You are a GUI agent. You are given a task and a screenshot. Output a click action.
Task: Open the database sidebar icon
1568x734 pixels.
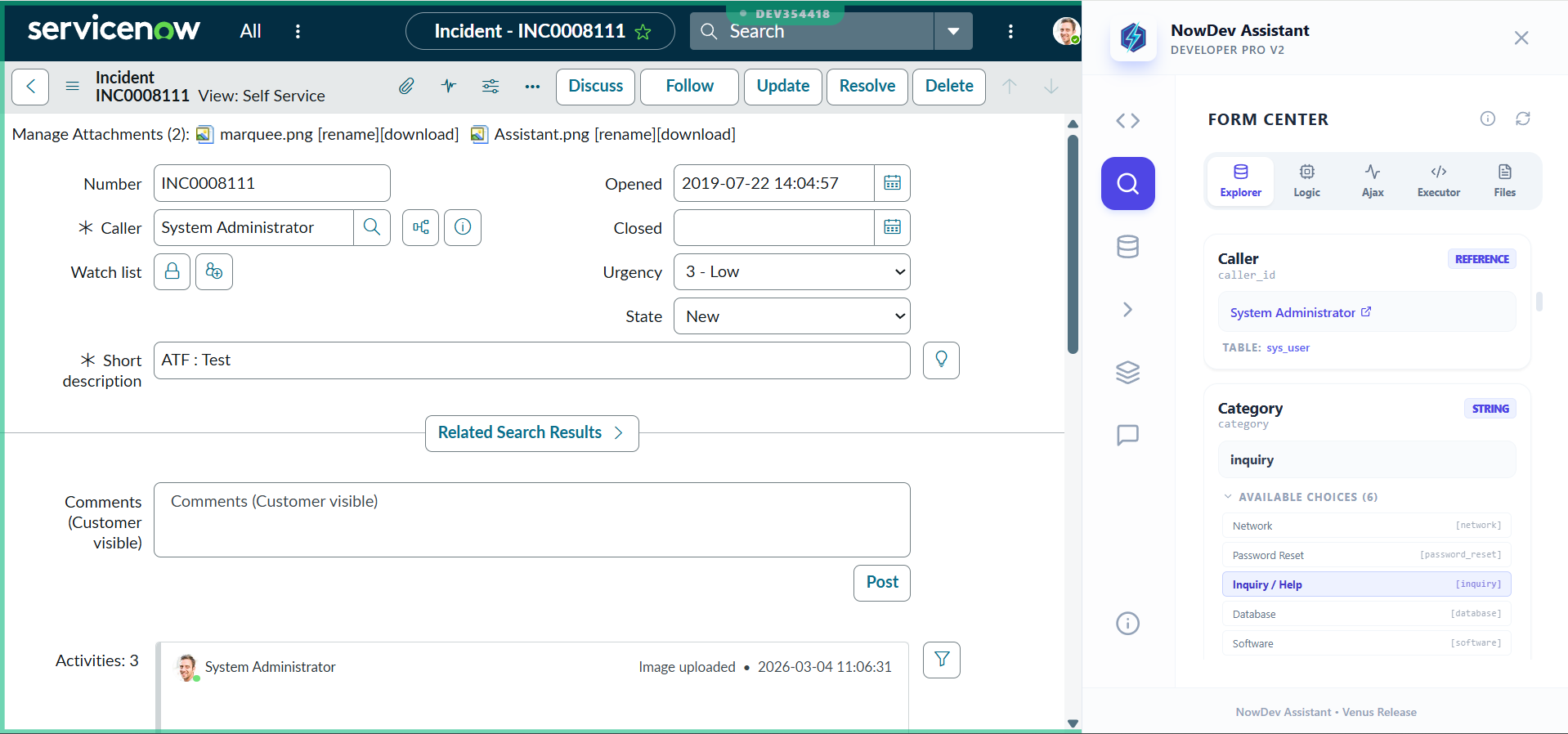(1128, 247)
